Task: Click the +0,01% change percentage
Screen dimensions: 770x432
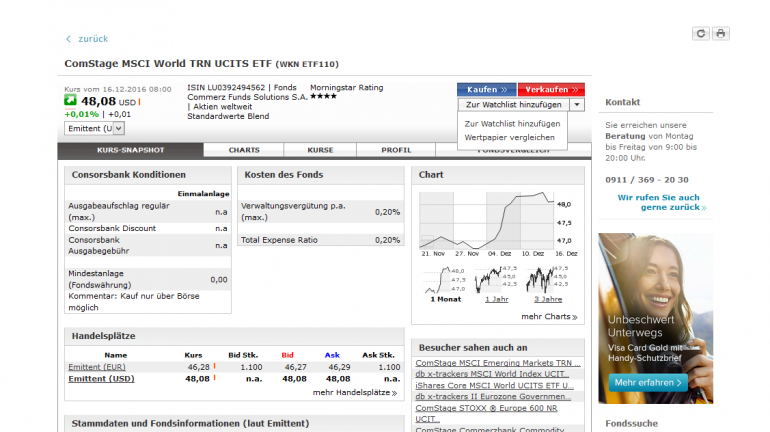Action: [x=82, y=114]
